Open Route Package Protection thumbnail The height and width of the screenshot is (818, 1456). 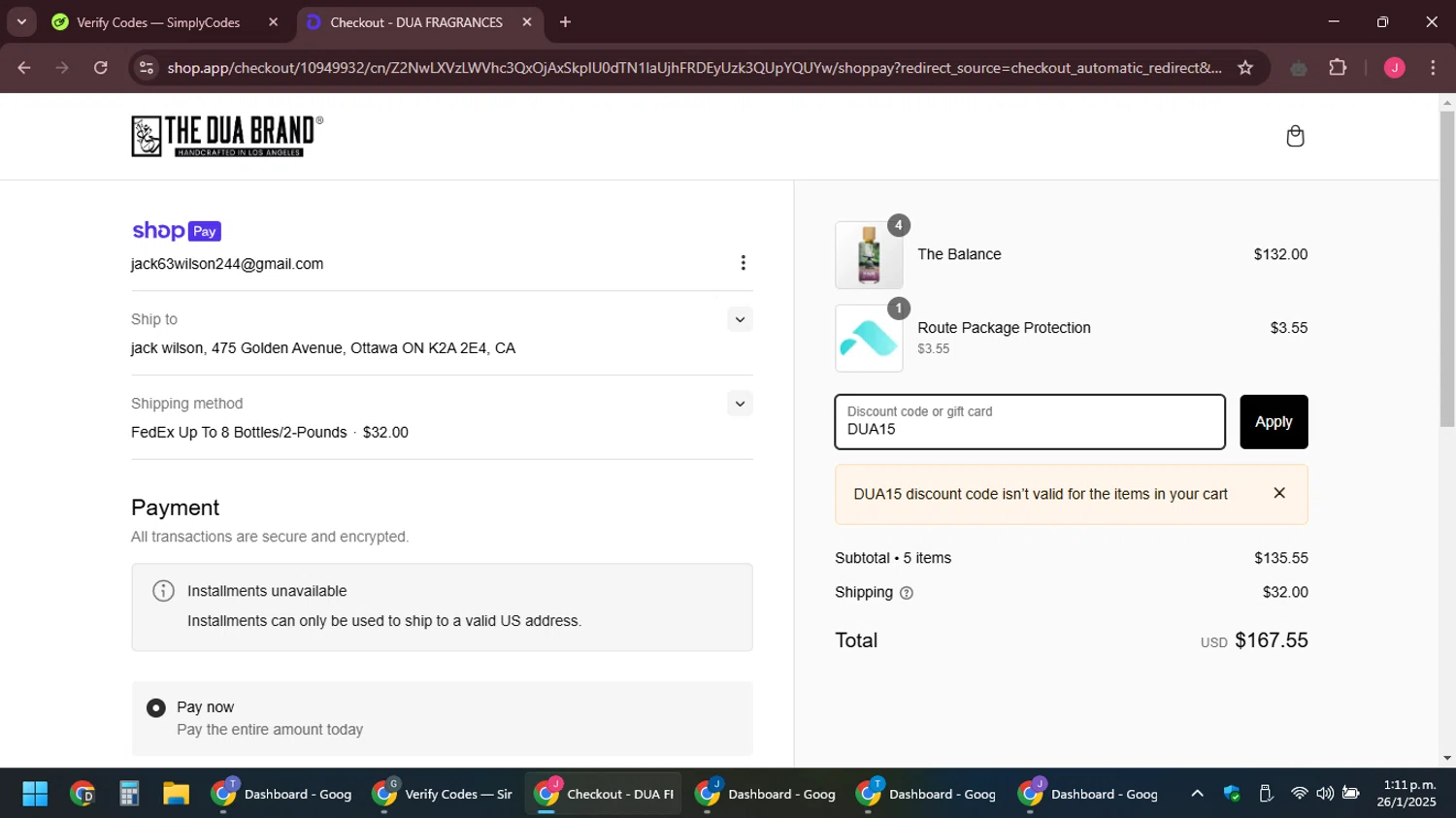(869, 339)
